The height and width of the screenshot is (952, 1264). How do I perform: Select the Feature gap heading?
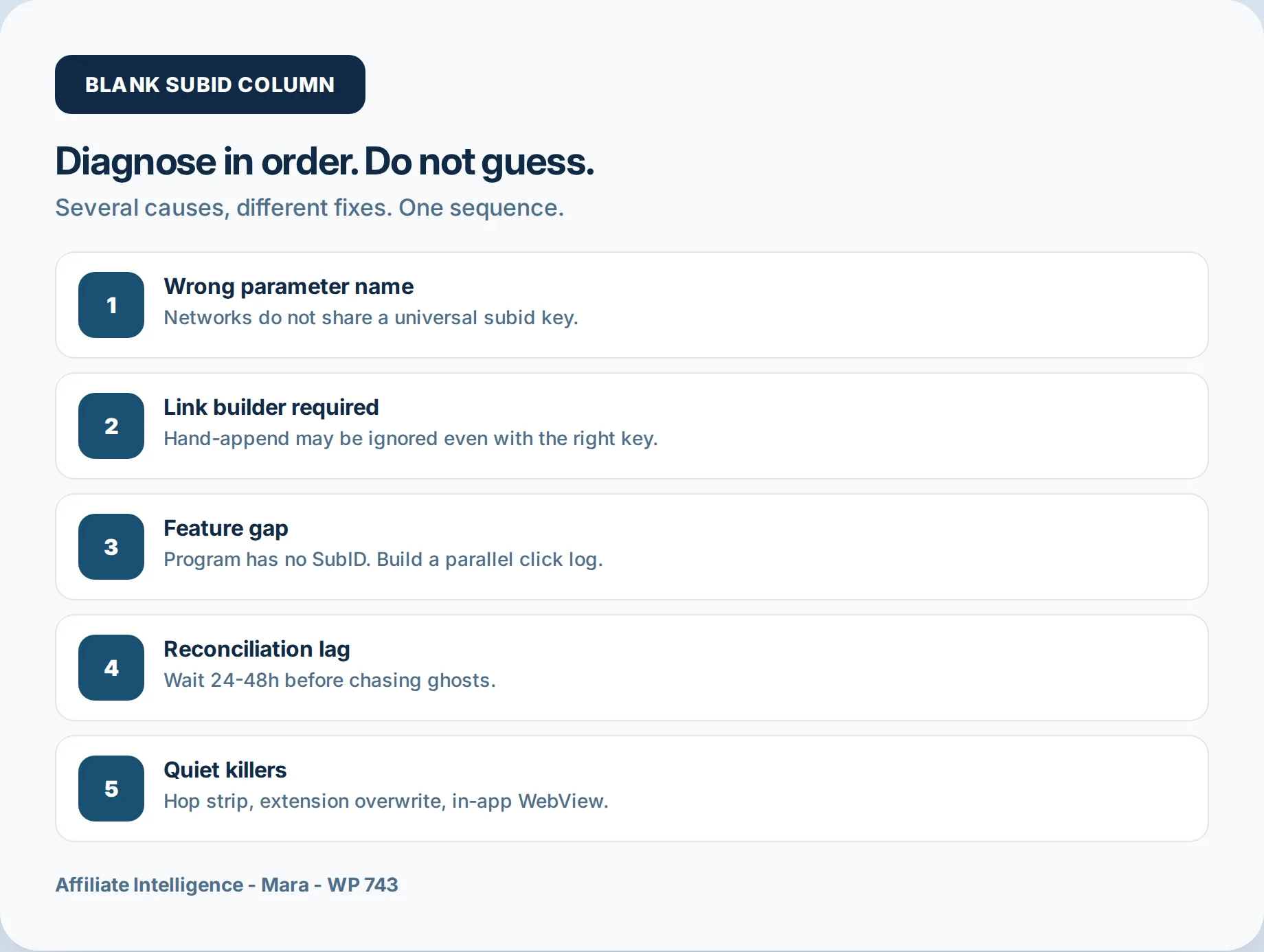[226, 528]
